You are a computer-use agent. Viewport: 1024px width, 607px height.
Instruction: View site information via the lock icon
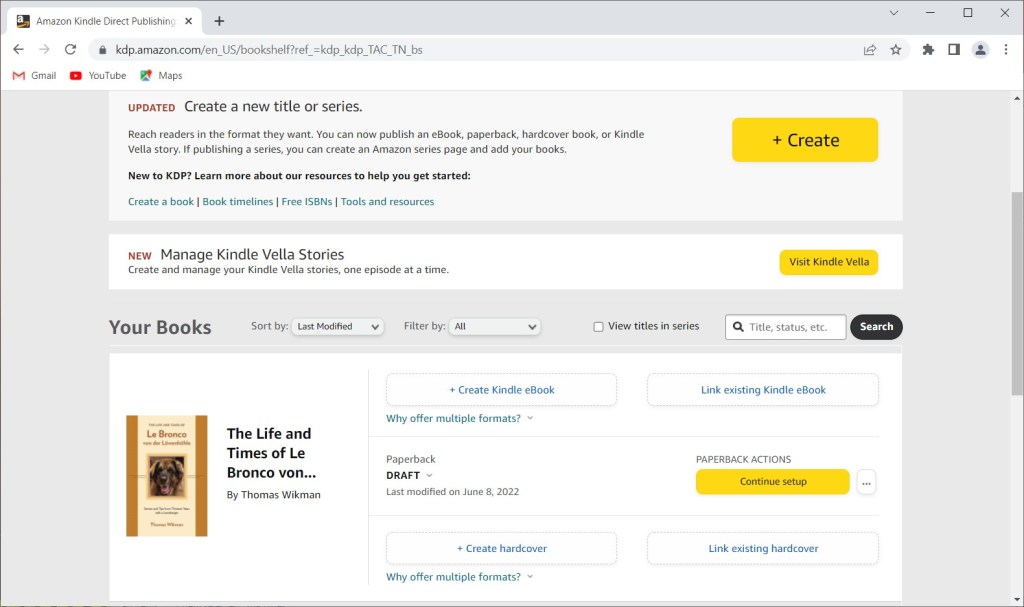click(101, 48)
